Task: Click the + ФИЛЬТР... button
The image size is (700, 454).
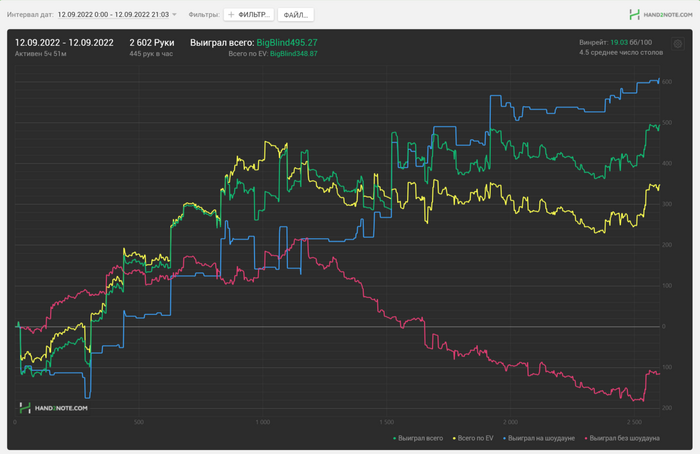Action: tap(249, 15)
